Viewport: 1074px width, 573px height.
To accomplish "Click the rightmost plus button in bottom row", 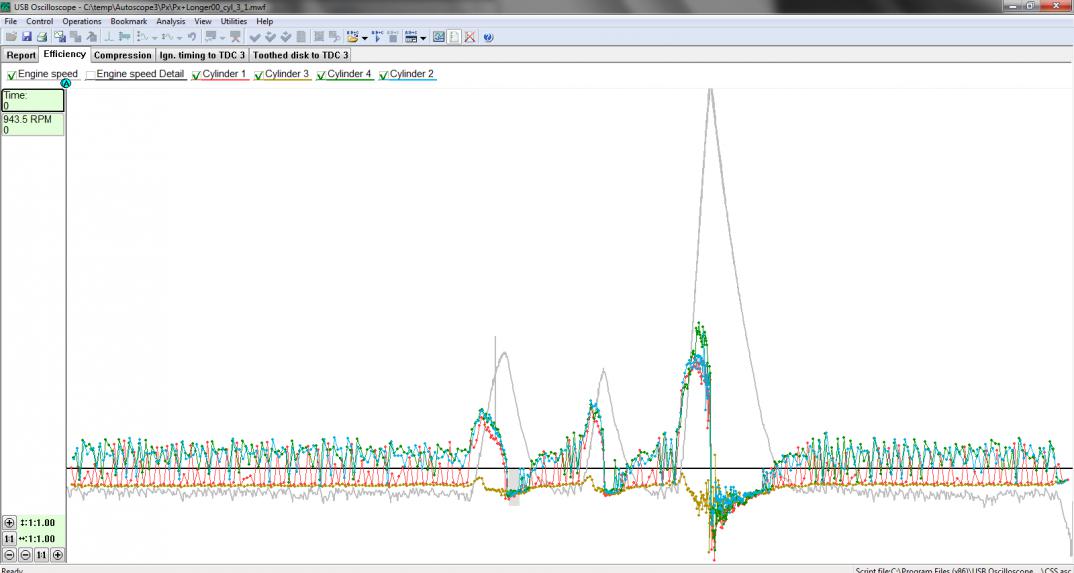I will [x=57, y=555].
